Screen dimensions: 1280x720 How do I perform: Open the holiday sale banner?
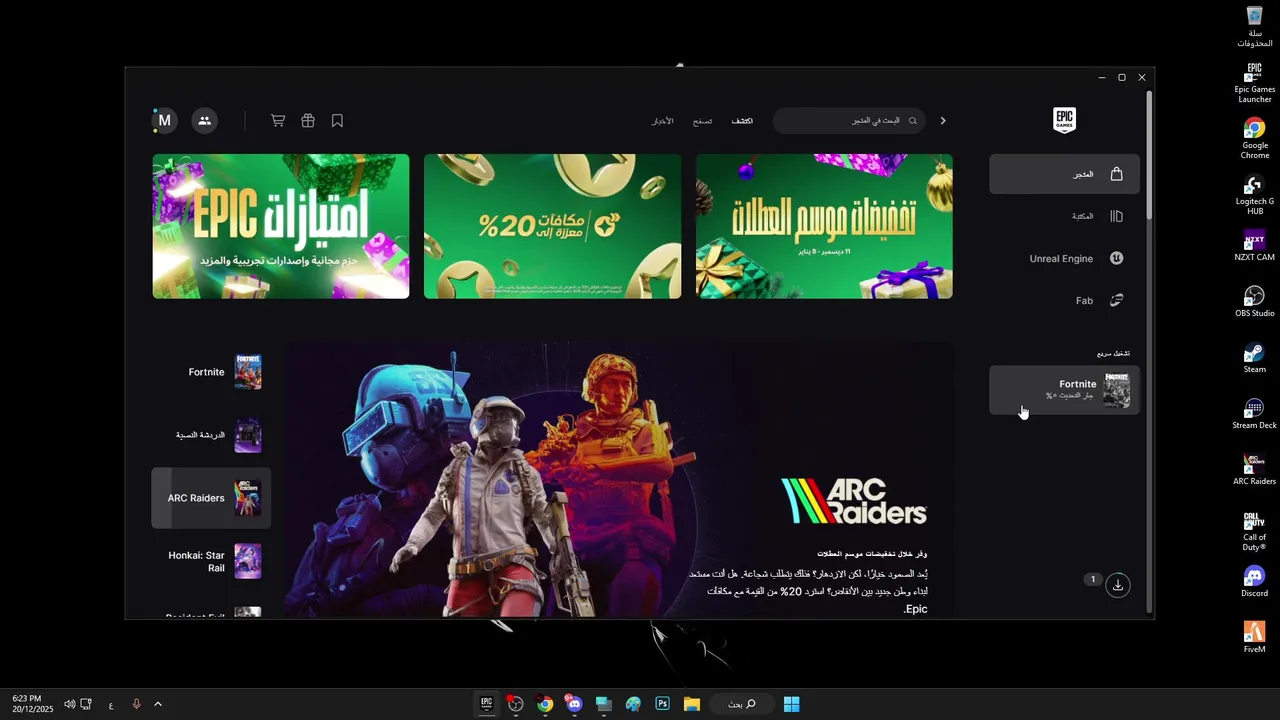824,226
